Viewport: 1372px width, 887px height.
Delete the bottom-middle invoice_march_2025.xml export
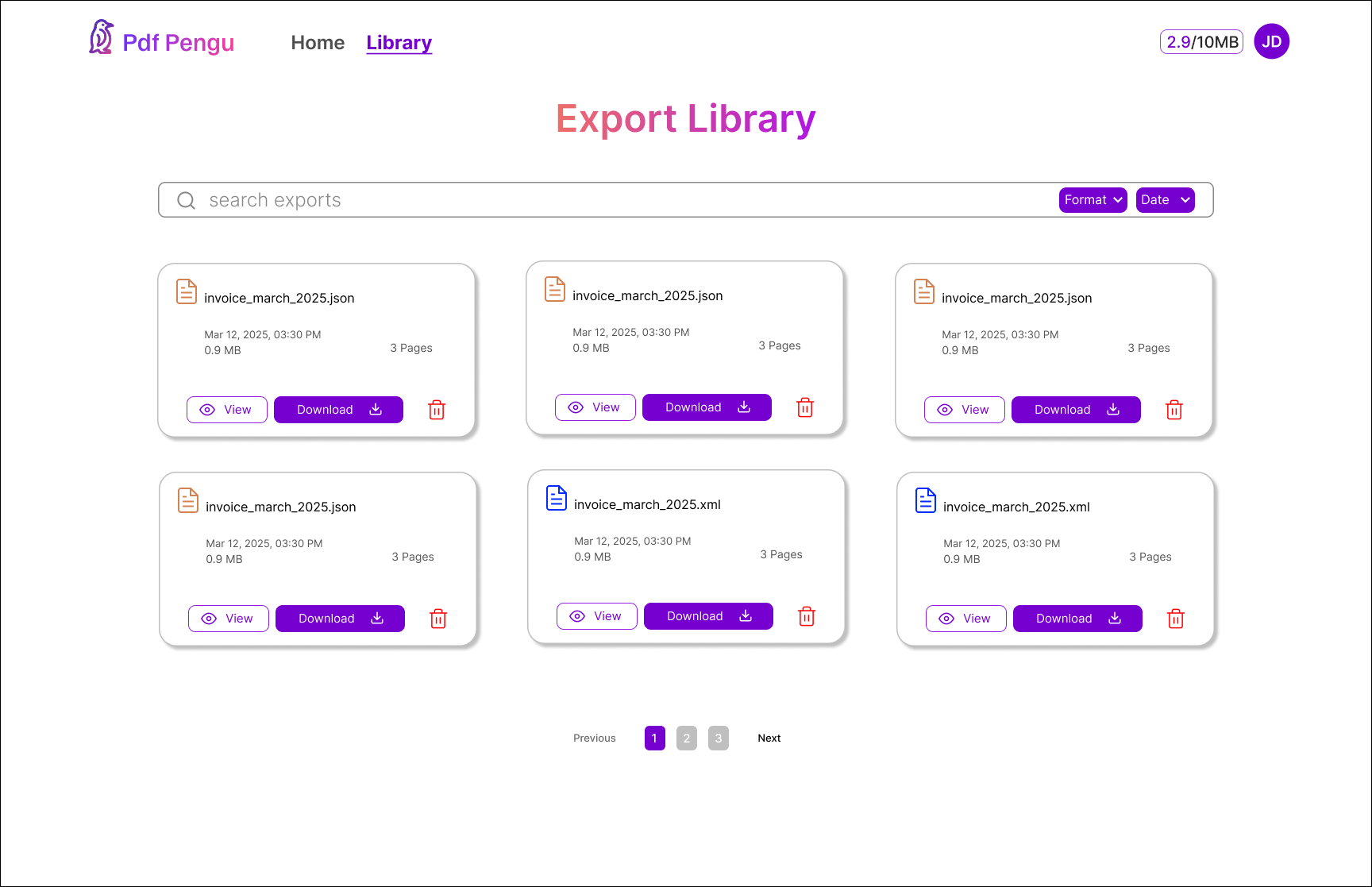[x=806, y=616]
